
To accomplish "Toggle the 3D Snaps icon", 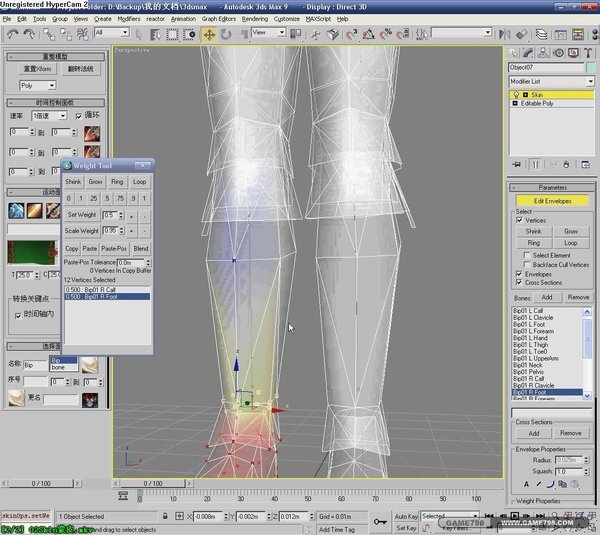I will (351, 34).
